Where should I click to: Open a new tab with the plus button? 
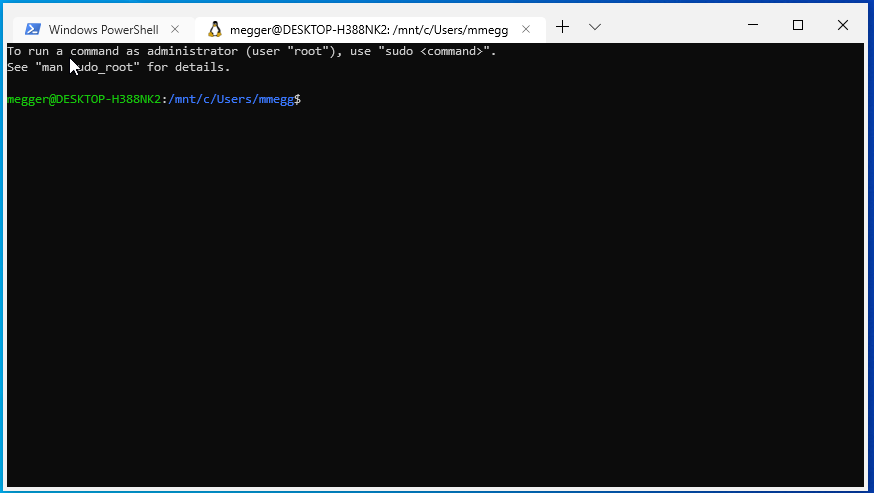(x=562, y=27)
